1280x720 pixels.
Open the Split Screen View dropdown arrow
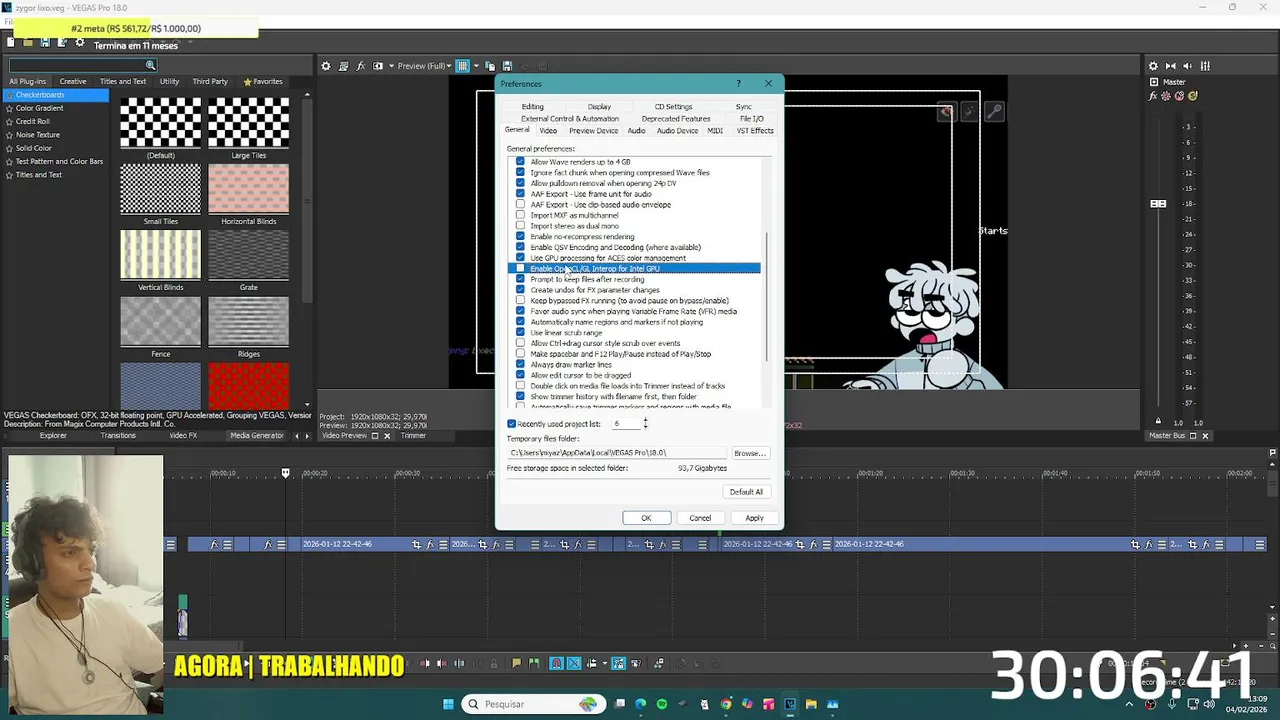(391, 66)
